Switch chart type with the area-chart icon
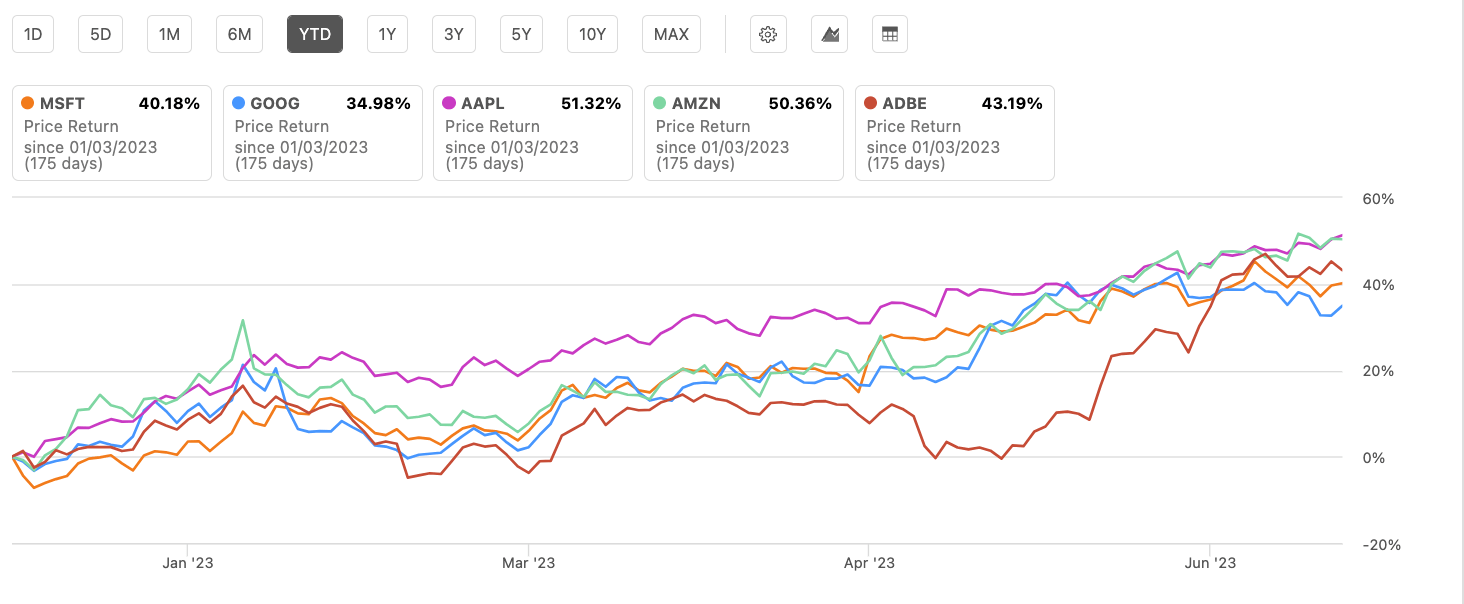1464x604 pixels. [830, 34]
